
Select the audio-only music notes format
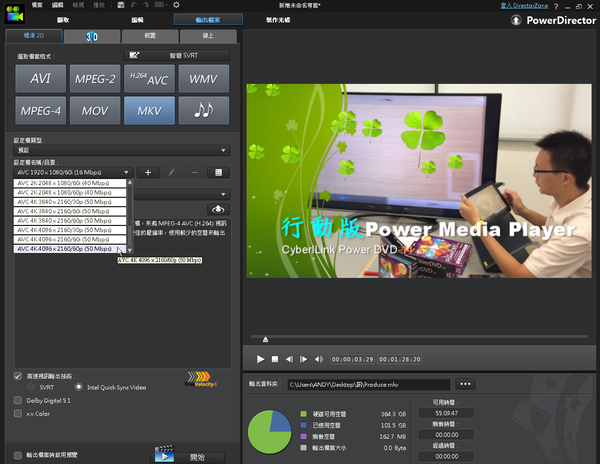click(x=203, y=110)
